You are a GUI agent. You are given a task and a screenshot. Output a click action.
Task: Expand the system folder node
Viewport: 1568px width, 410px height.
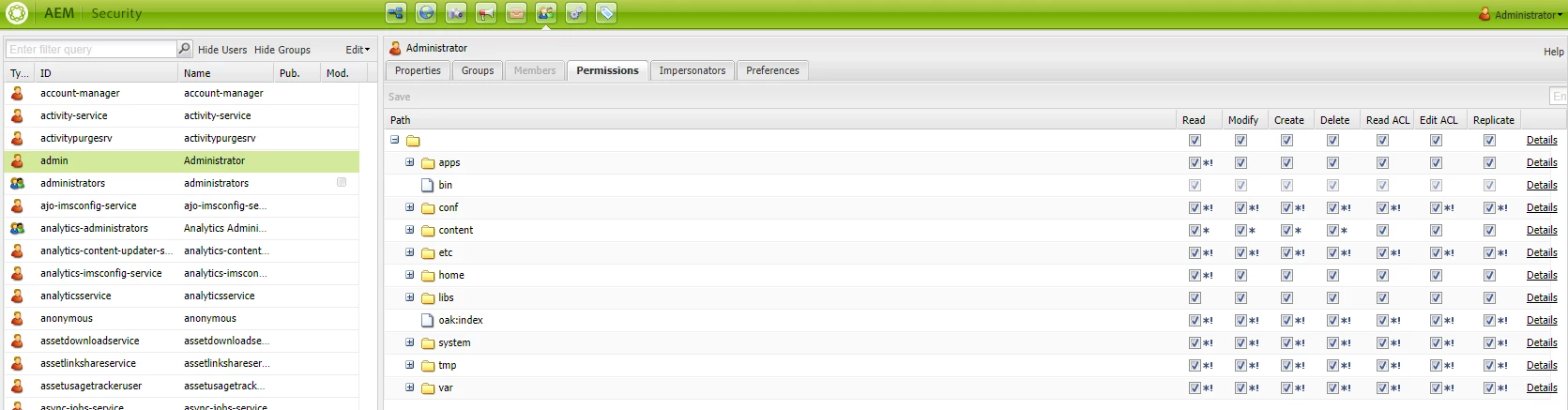(x=410, y=342)
